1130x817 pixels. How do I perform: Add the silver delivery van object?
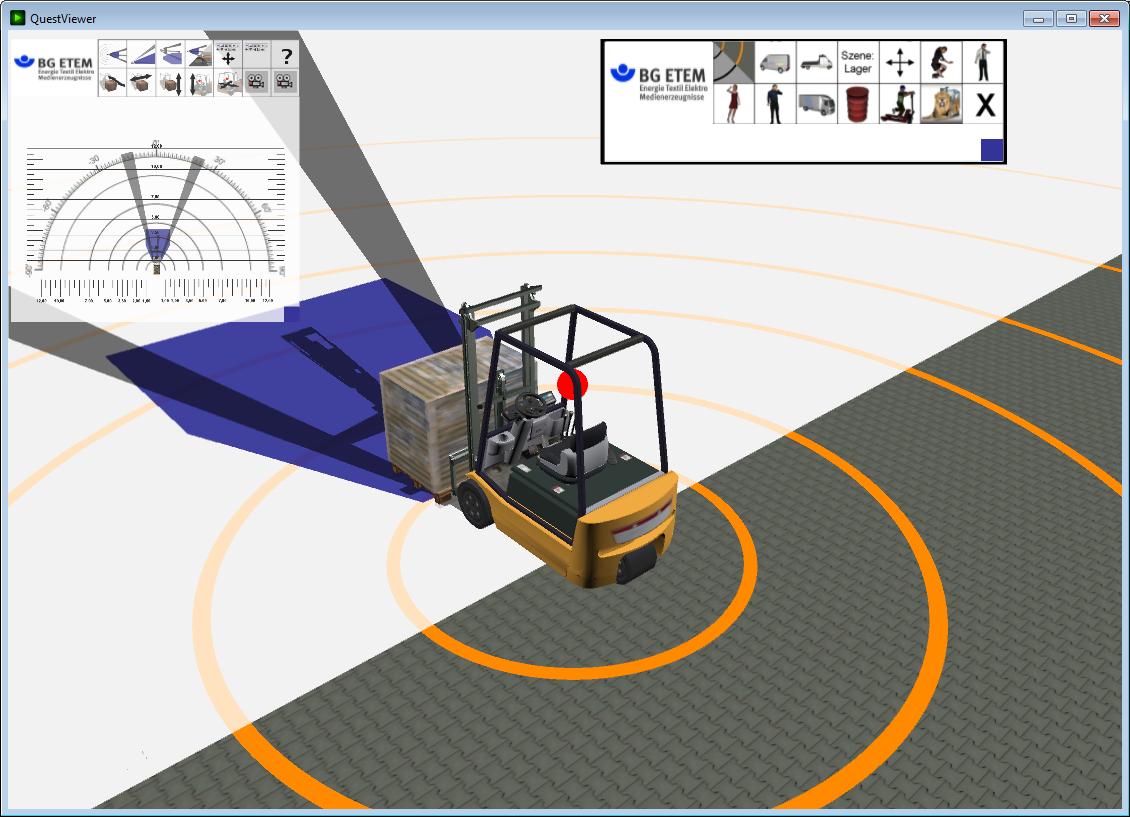click(775, 62)
